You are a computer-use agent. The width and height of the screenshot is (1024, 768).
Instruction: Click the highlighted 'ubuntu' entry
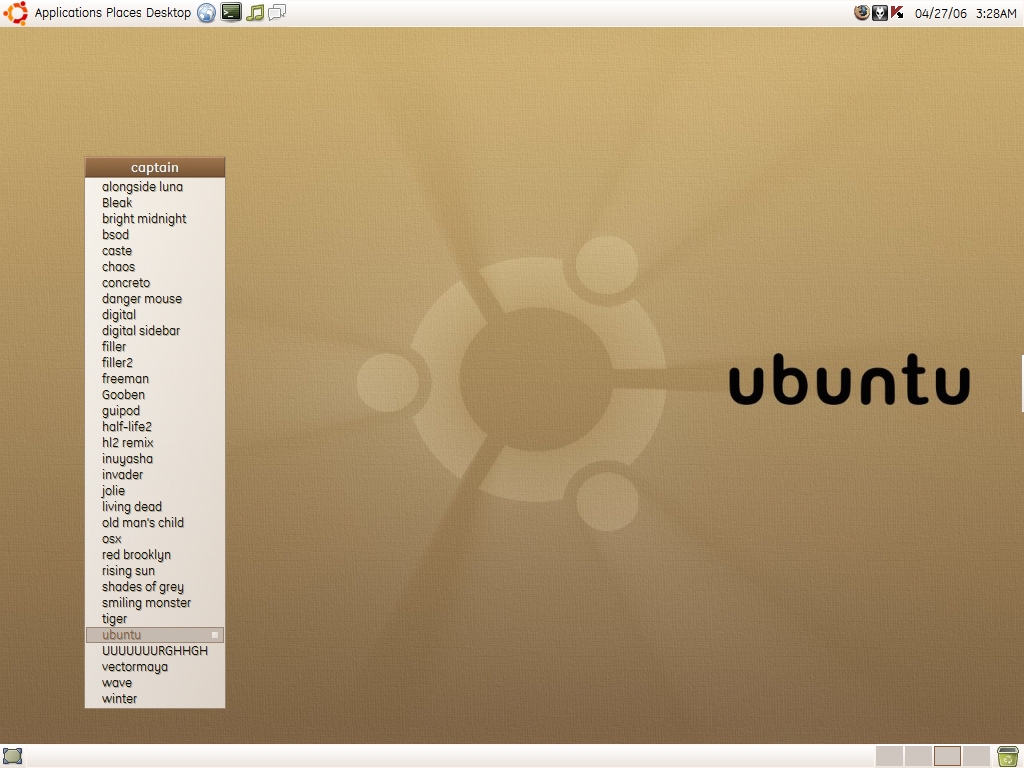(x=155, y=635)
